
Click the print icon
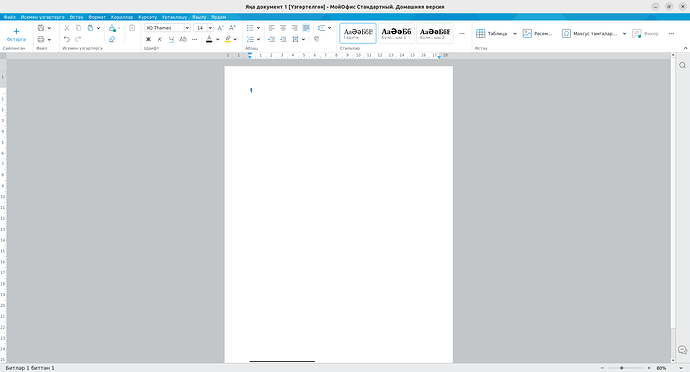tap(41, 39)
